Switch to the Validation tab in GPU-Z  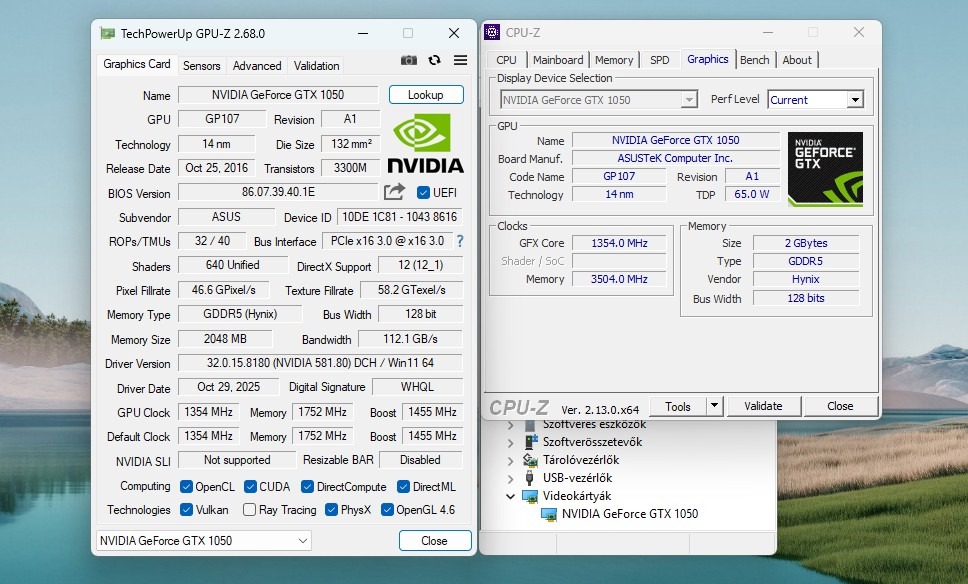click(x=316, y=65)
